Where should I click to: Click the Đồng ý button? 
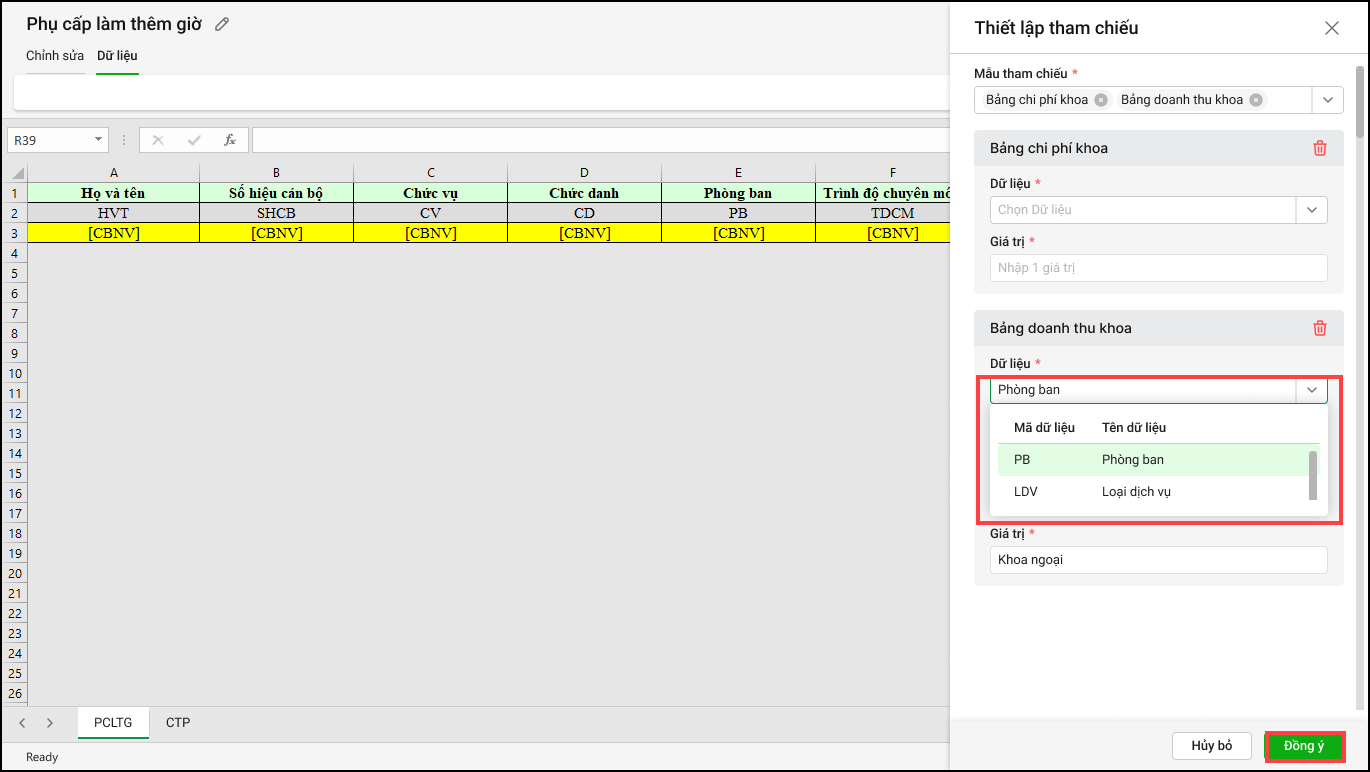coord(1304,746)
